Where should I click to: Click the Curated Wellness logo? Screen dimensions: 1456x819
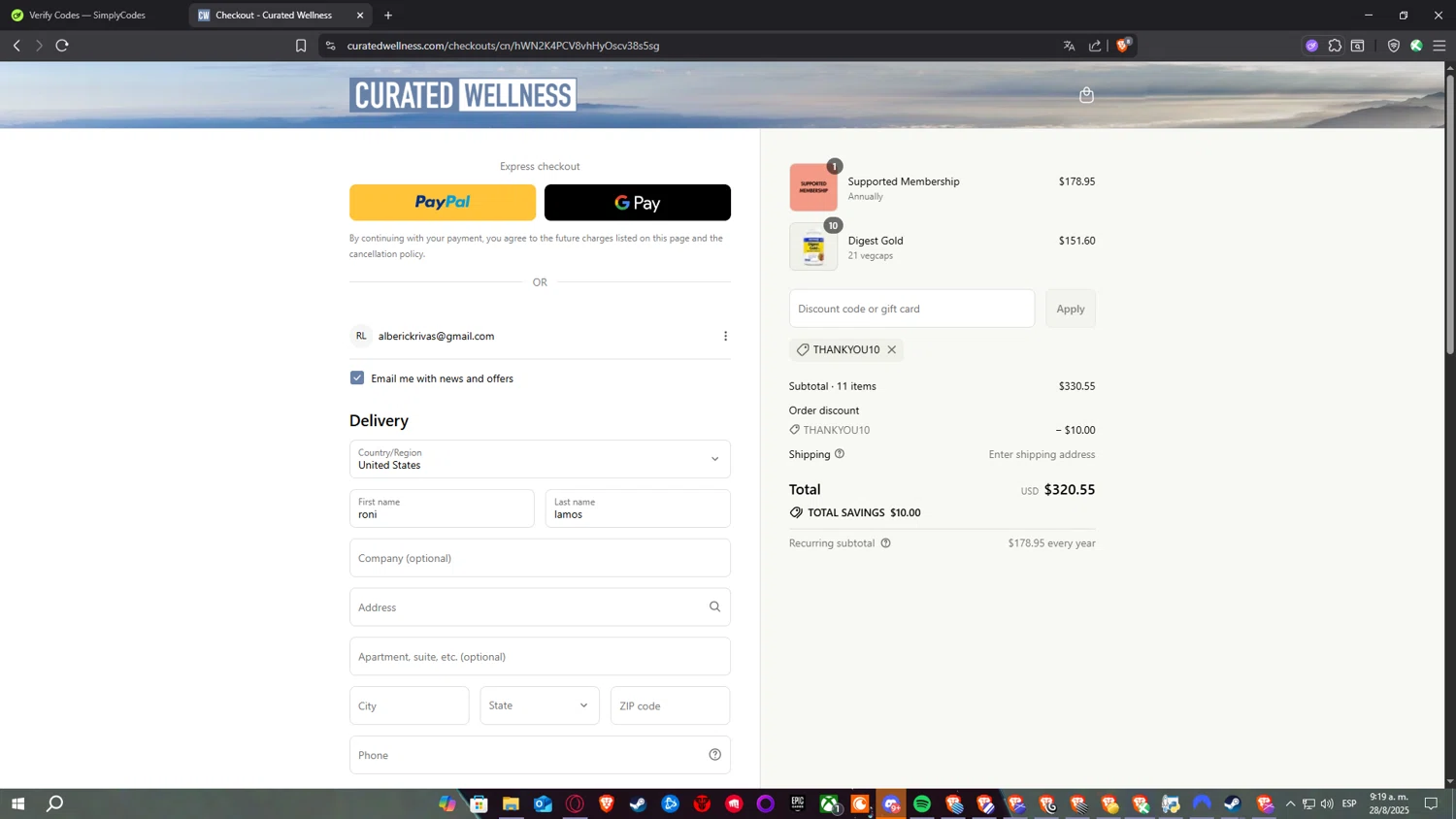[x=463, y=95]
